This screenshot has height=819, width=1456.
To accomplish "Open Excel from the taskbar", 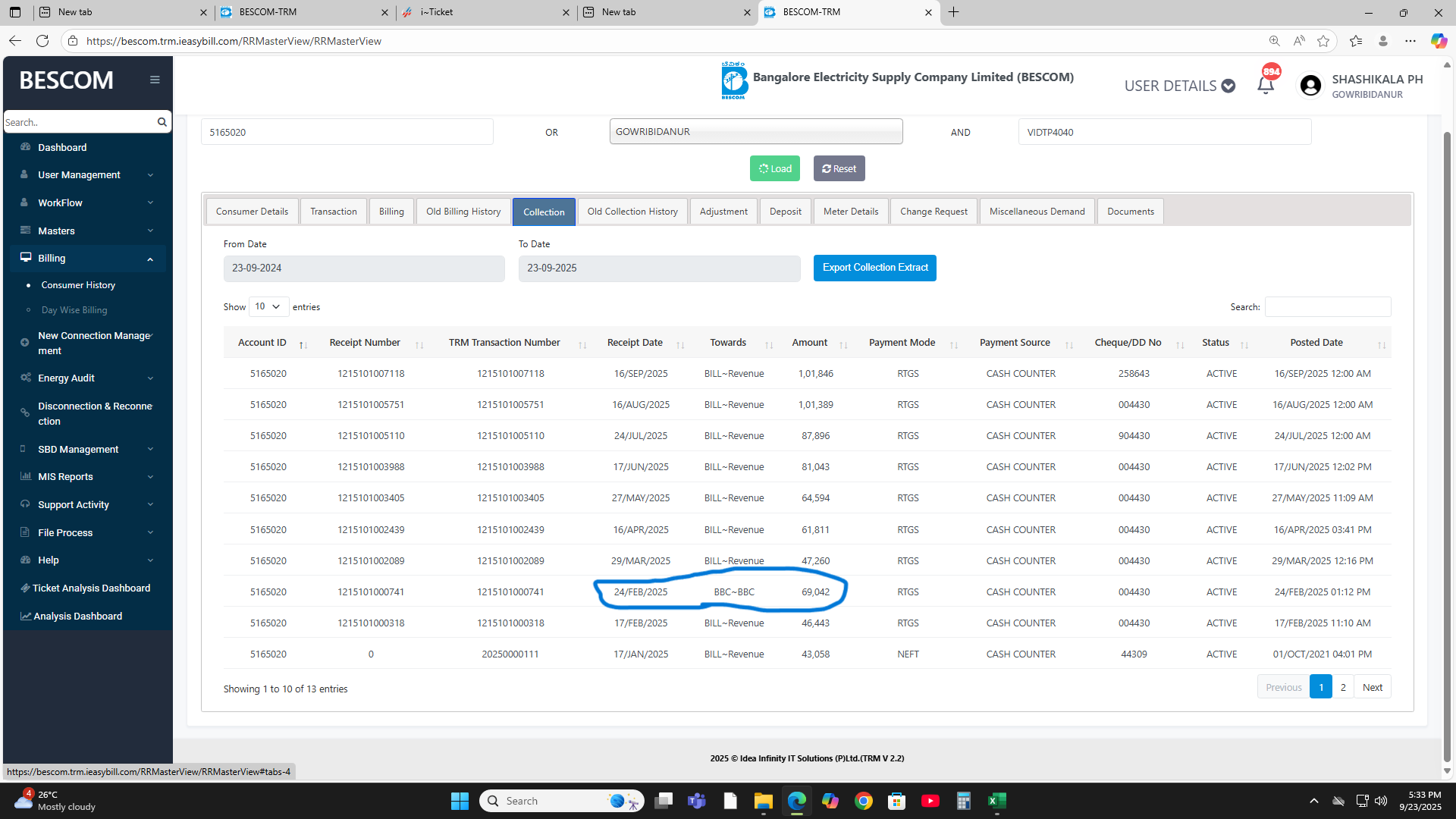I will point(996,801).
